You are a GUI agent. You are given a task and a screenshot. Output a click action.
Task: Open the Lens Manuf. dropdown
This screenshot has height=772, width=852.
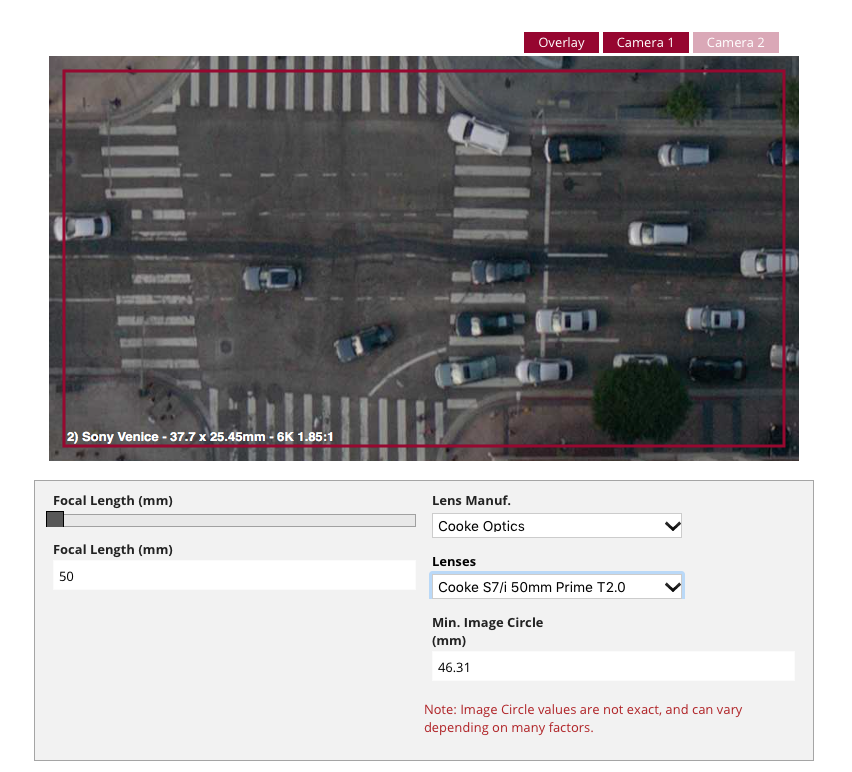pyautogui.click(x=556, y=525)
